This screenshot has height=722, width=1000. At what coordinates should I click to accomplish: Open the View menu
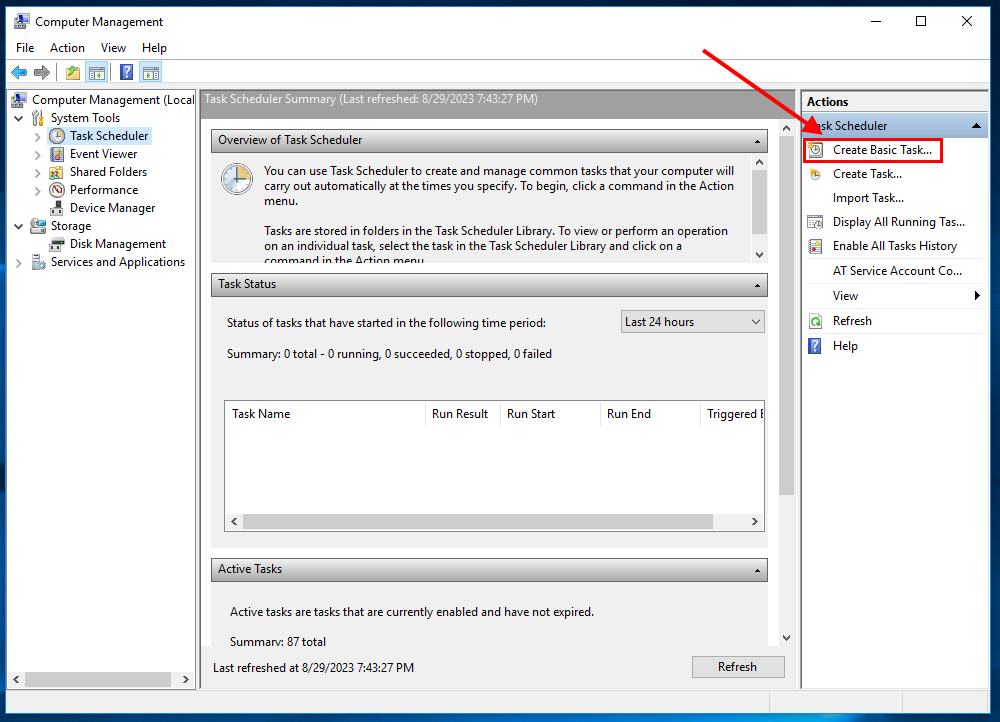[x=113, y=47]
